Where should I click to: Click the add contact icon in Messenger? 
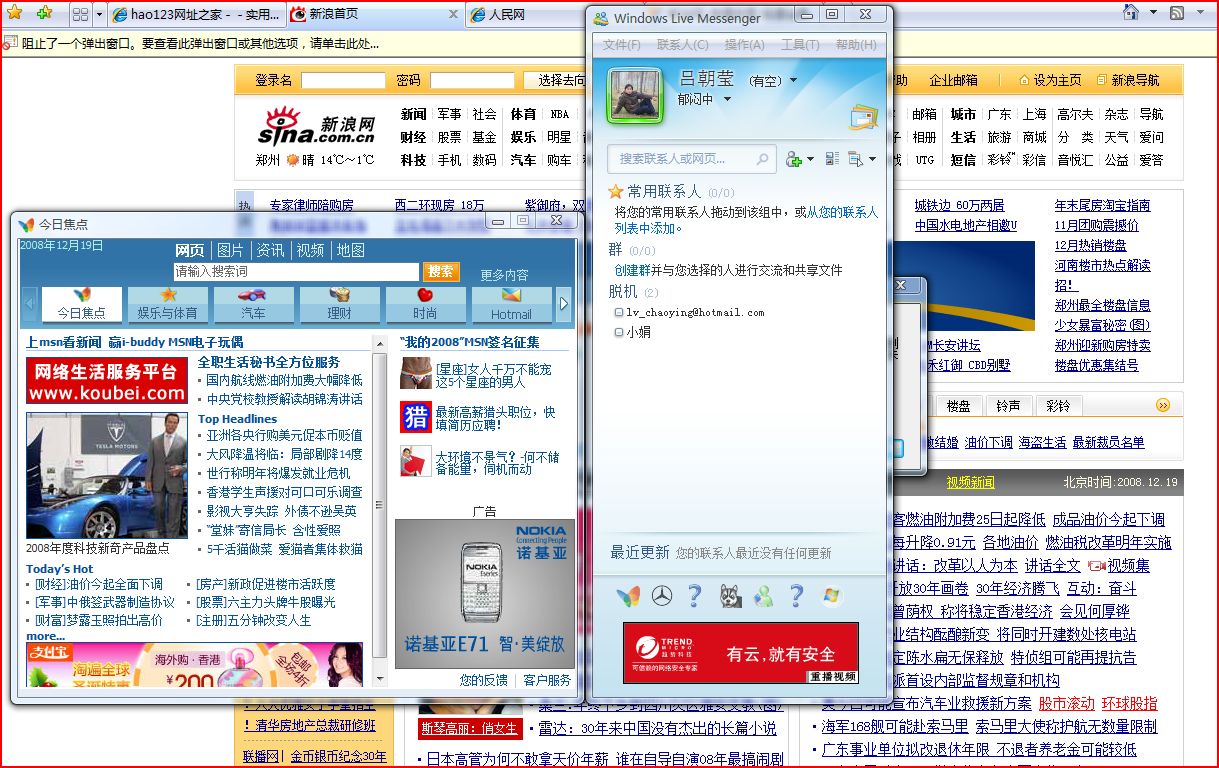pyautogui.click(x=794, y=159)
